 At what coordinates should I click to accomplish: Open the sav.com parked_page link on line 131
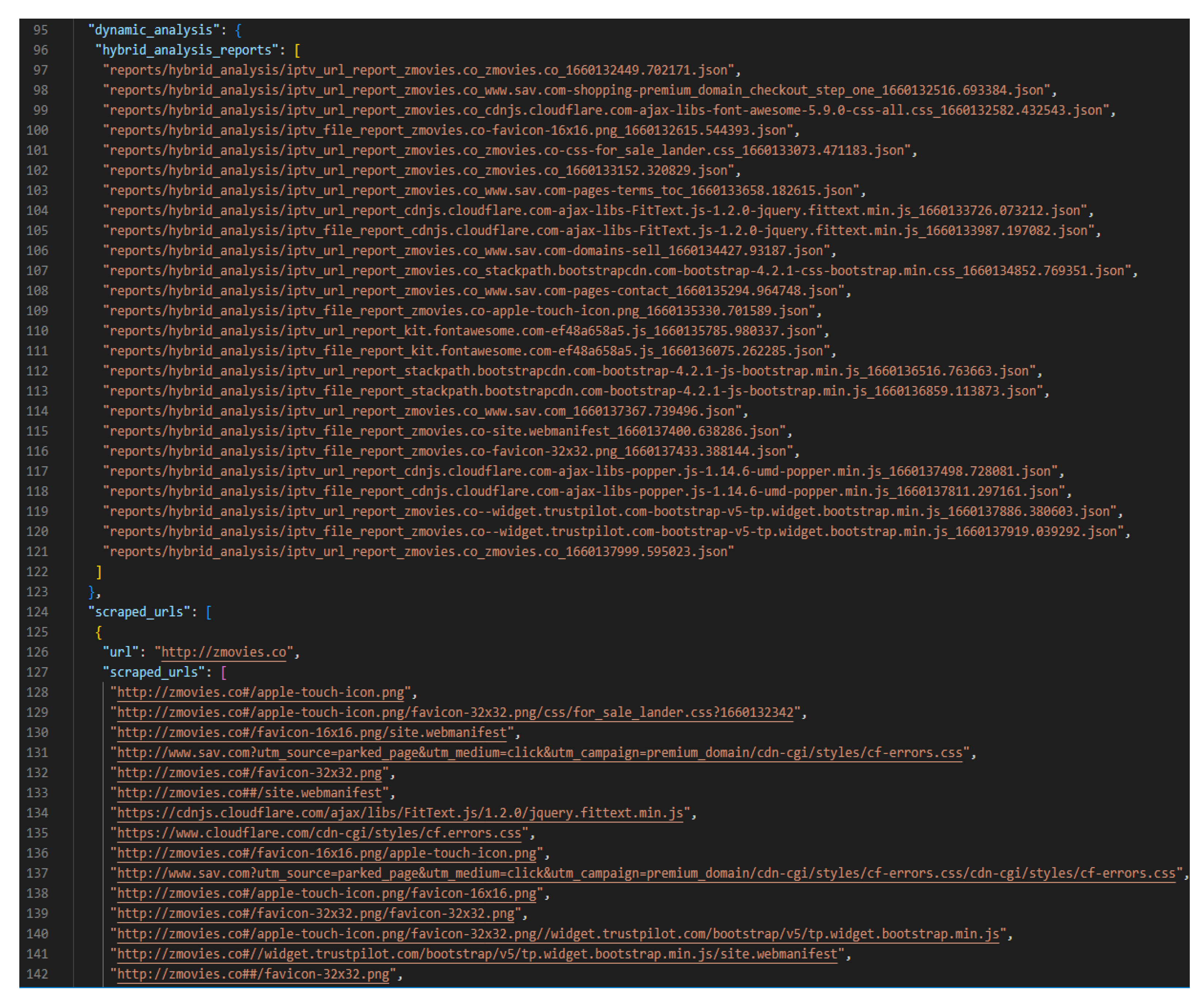[x=538, y=753]
